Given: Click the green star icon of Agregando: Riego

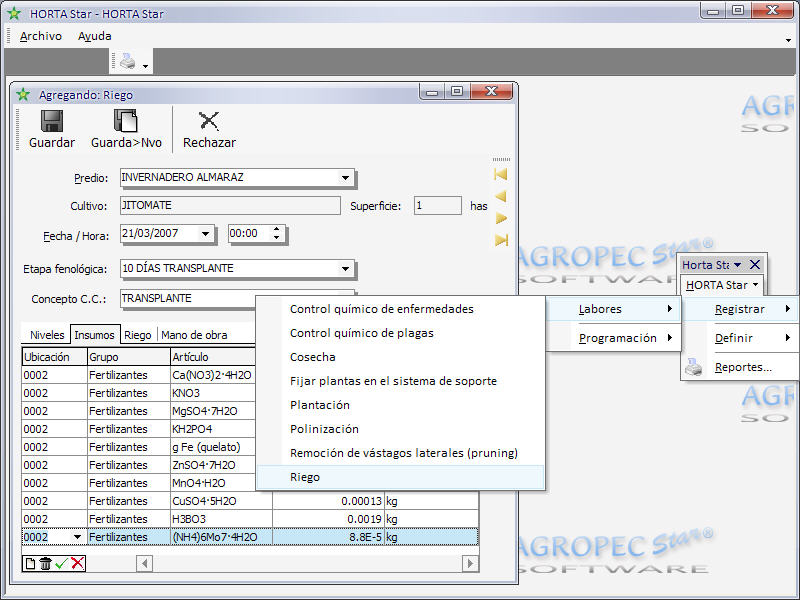Looking at the screenshot, I should (23, 94).
